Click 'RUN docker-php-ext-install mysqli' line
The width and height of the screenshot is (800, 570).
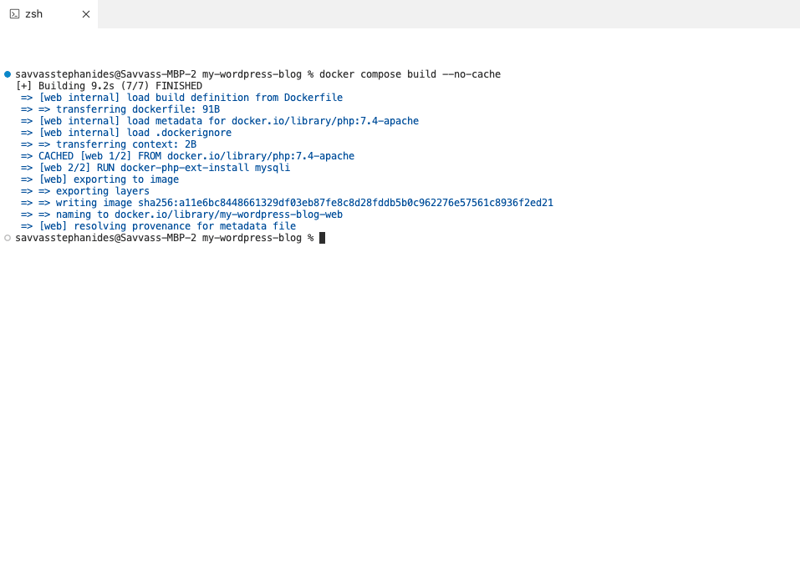(156, 168)
